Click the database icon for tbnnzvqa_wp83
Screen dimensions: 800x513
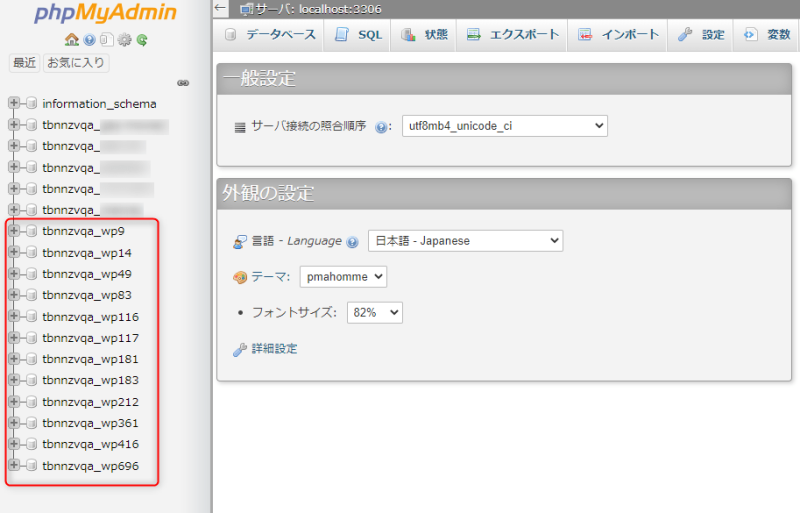pyautogui.click(x=32, y=295)
